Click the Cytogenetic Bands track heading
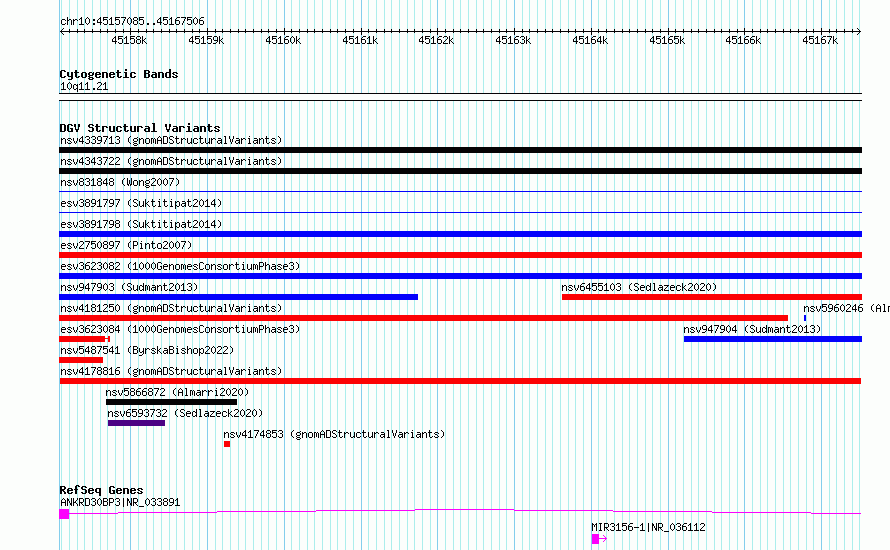Image resolution: width=890 pixels, height=550 pixels. tap(119, 74)
